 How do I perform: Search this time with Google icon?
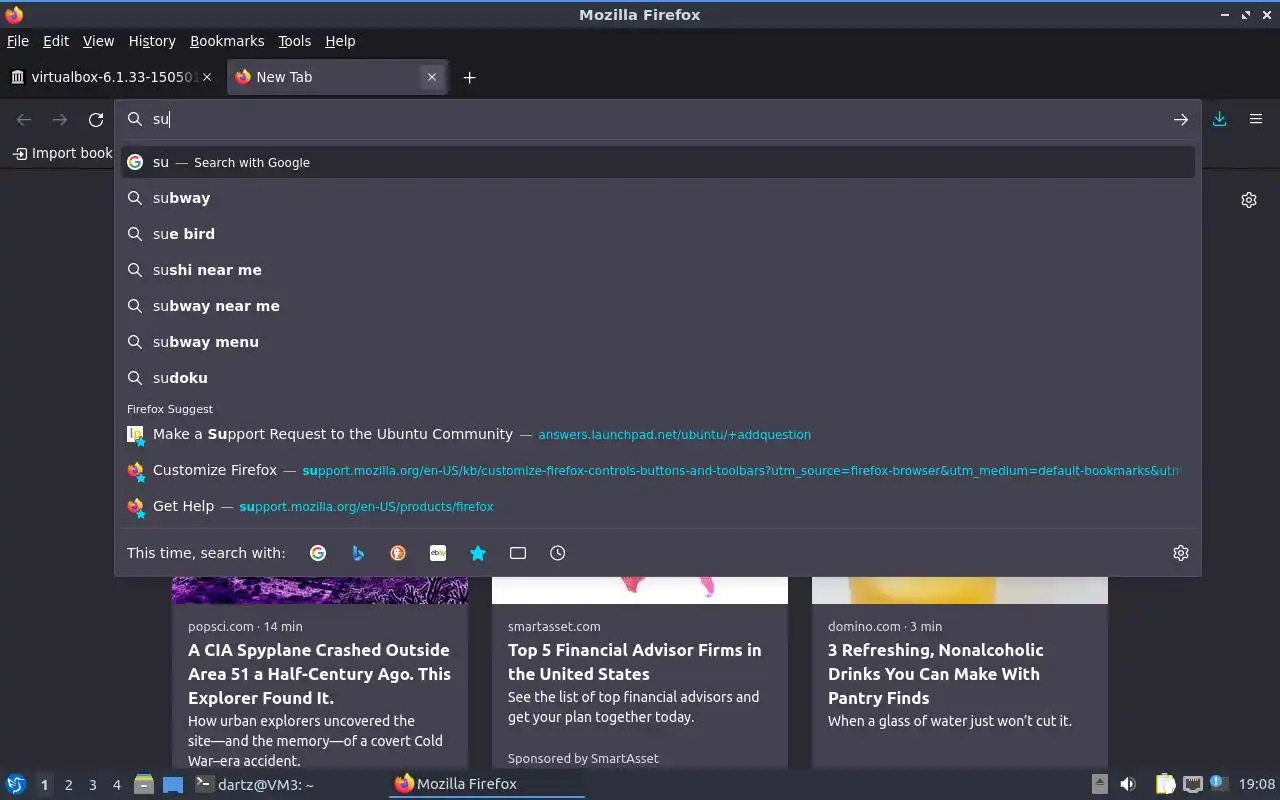click(x=318, y=553)
